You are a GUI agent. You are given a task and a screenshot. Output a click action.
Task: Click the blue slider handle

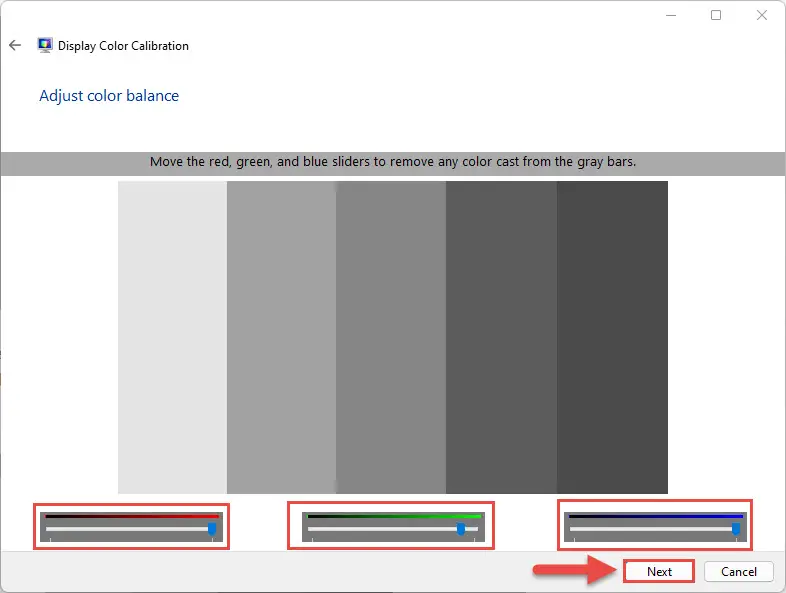[x=736, y=529]
